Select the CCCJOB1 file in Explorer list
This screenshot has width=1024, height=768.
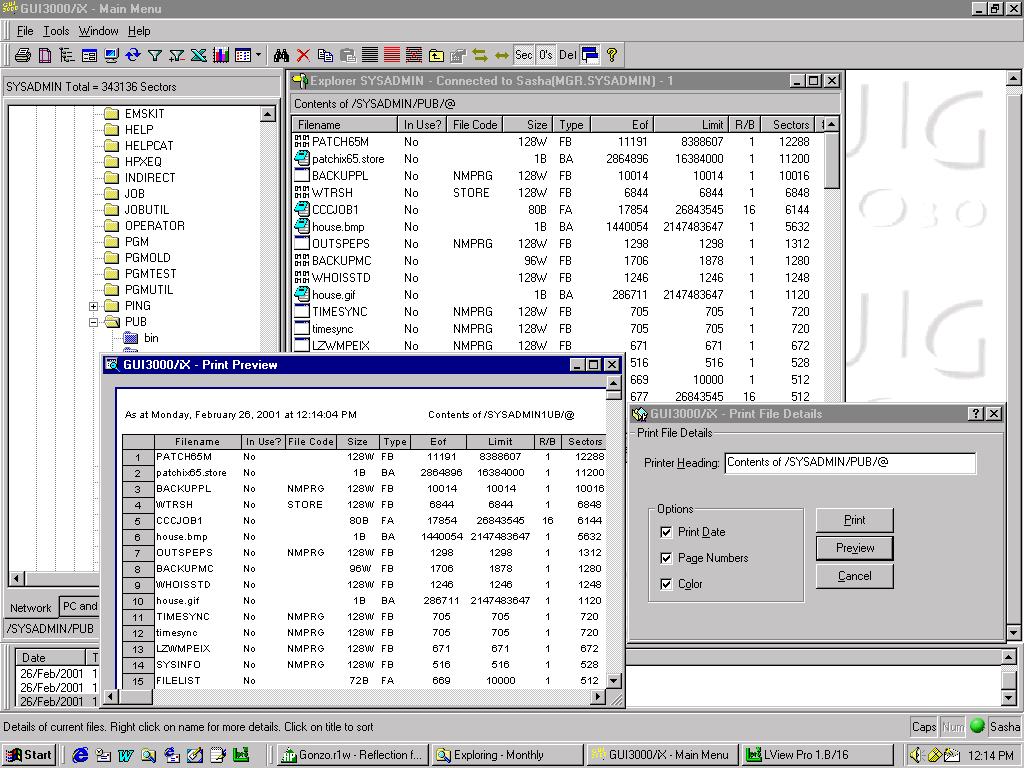[x=335, y=210]
